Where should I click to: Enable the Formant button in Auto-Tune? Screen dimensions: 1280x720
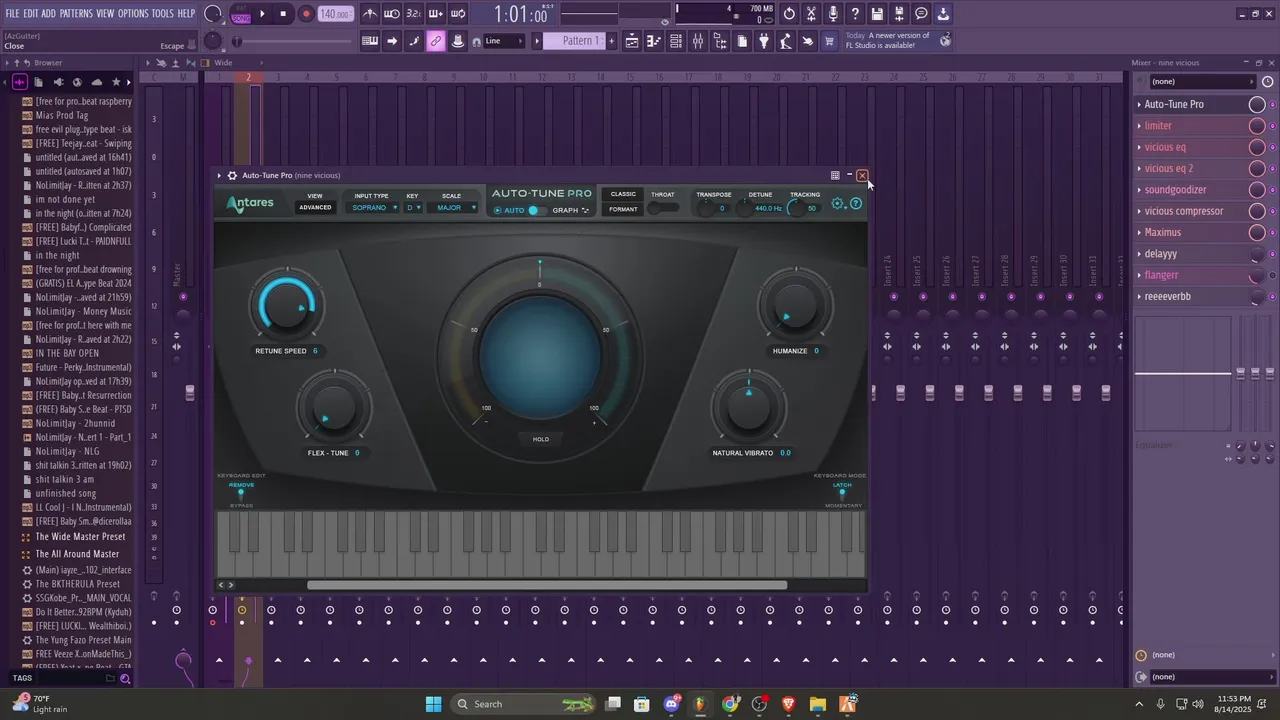(x=623, y=209)
